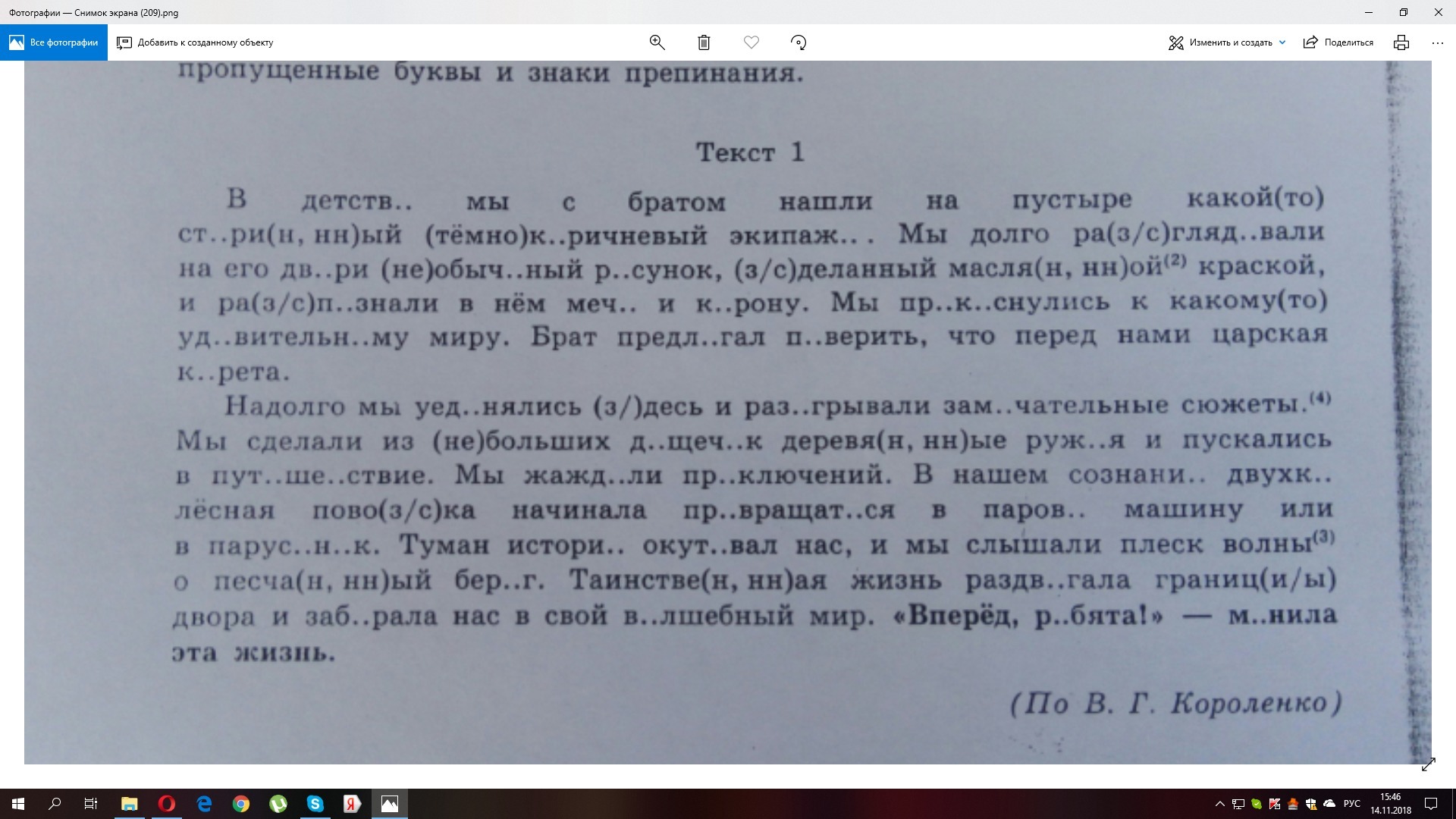This screenshot has height=819, width=1456.
Task: Switch РУС keyboard language indicator
Action: tap(1351, 804)
